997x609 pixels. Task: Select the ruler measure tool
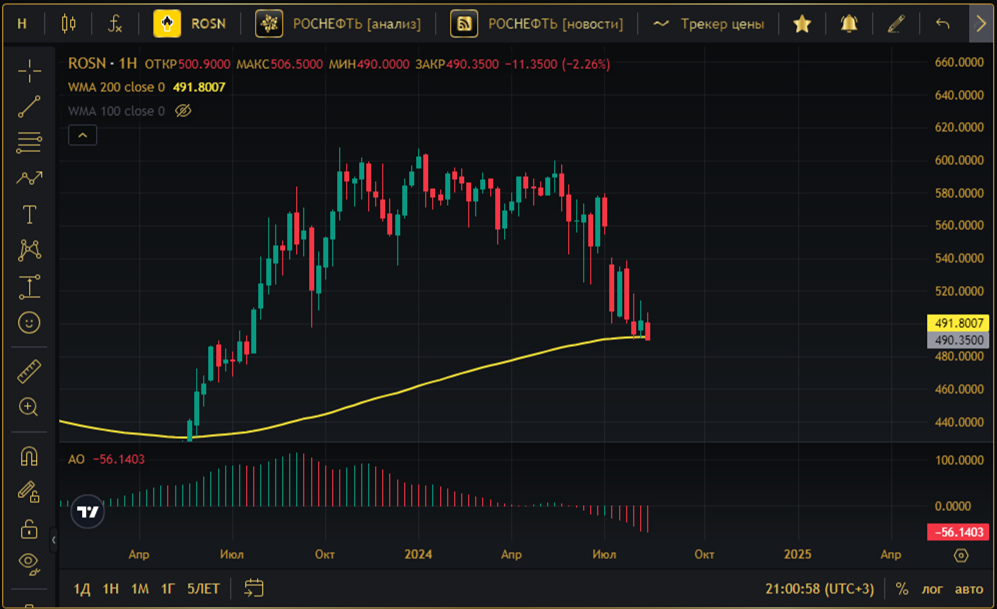(29, 371)
